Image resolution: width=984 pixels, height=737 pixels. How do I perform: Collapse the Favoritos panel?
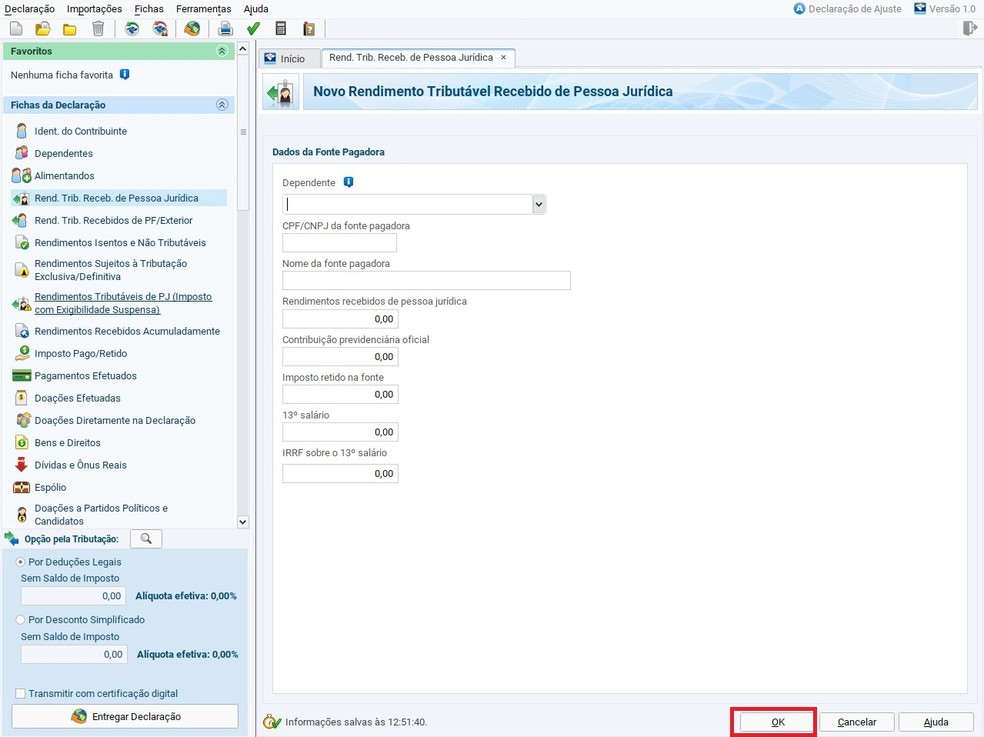tap(222, 51)
